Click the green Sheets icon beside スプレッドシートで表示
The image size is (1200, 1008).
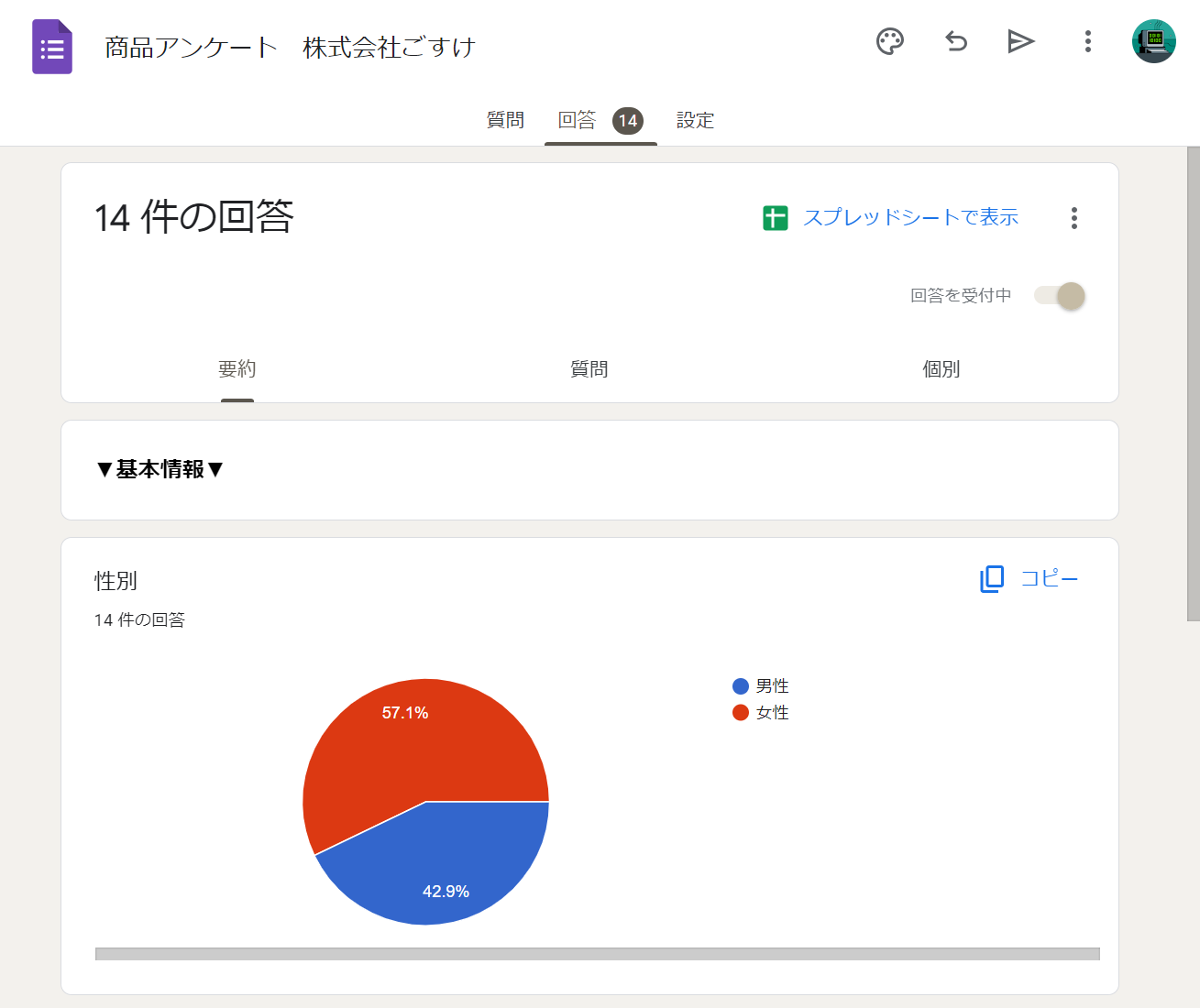click(x=775, y=217)
